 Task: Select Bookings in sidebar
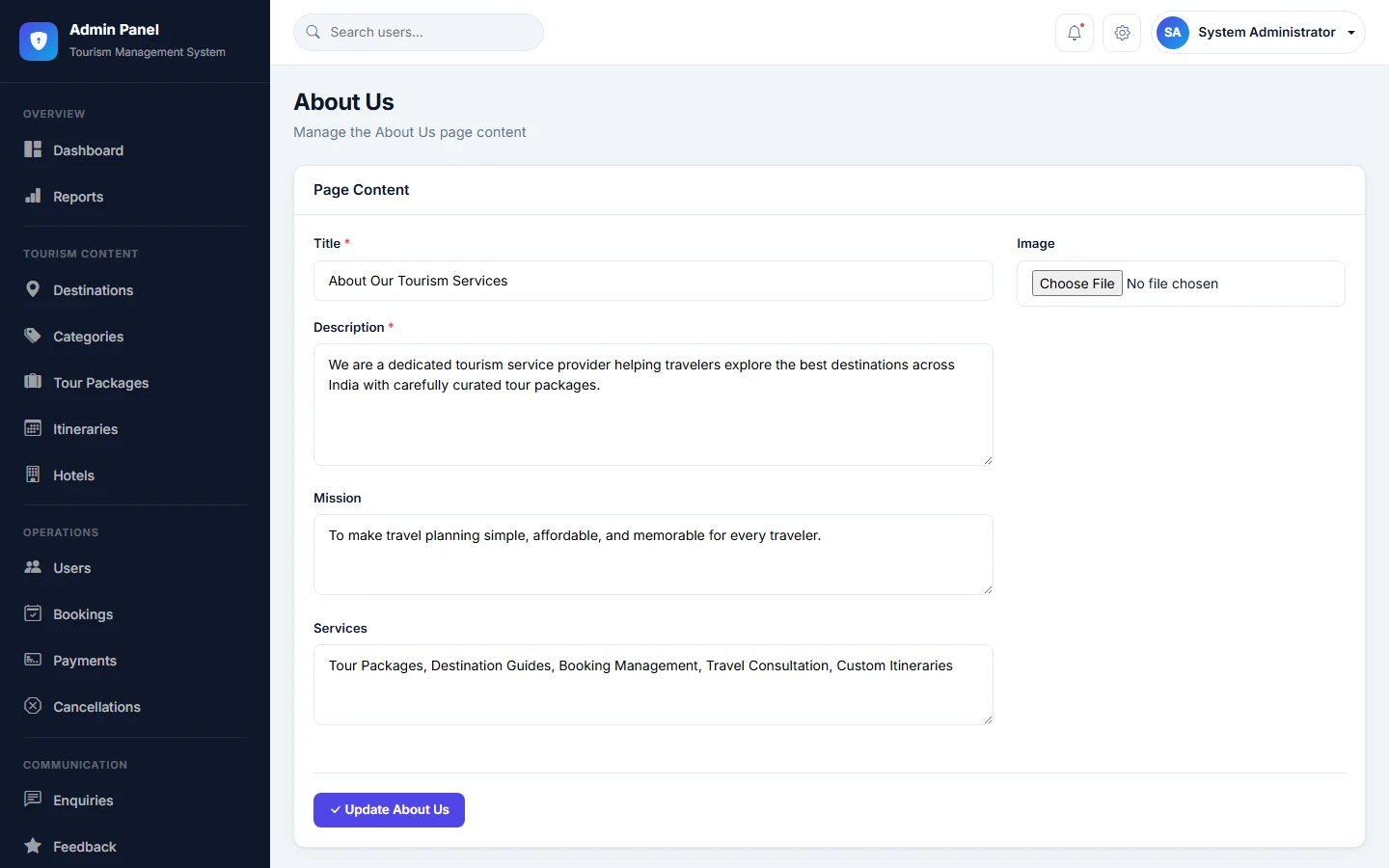[x=135, y=614]
